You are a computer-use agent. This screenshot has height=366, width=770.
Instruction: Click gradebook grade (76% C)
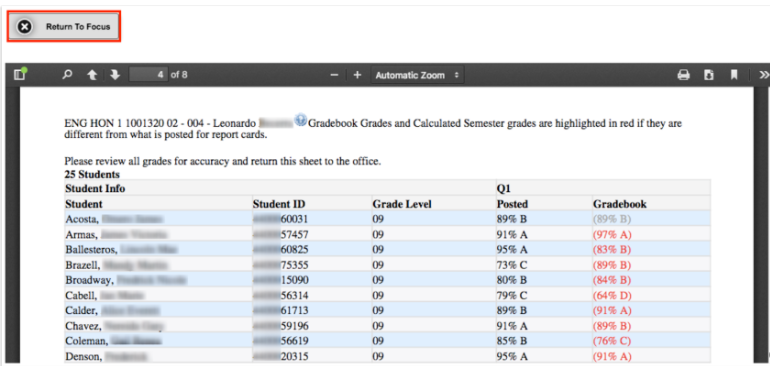(612, 341)
